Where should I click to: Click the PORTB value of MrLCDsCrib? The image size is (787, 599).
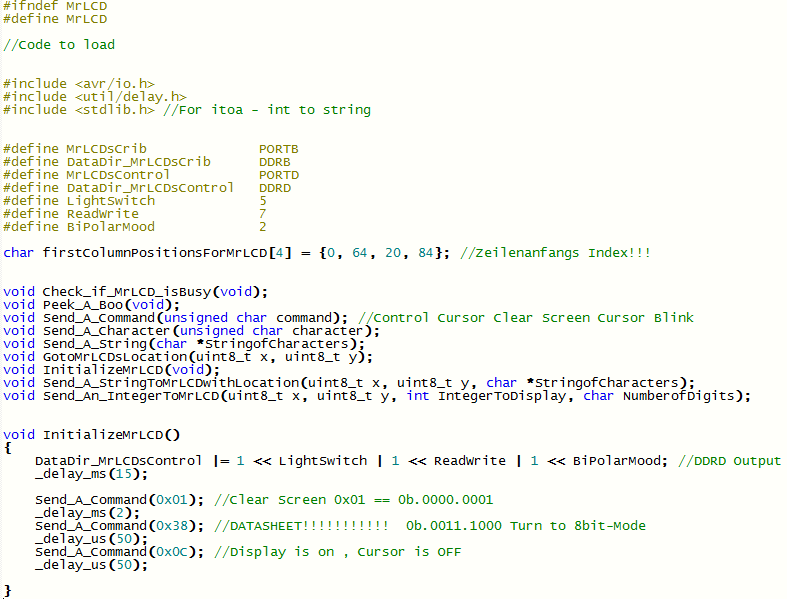point(279,149)
